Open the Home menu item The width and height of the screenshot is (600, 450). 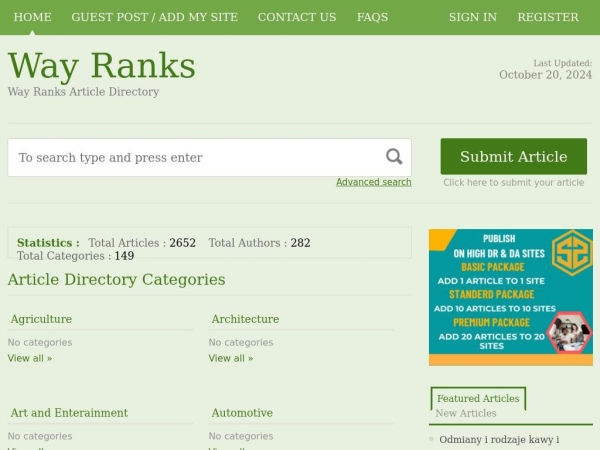[33, 17]
